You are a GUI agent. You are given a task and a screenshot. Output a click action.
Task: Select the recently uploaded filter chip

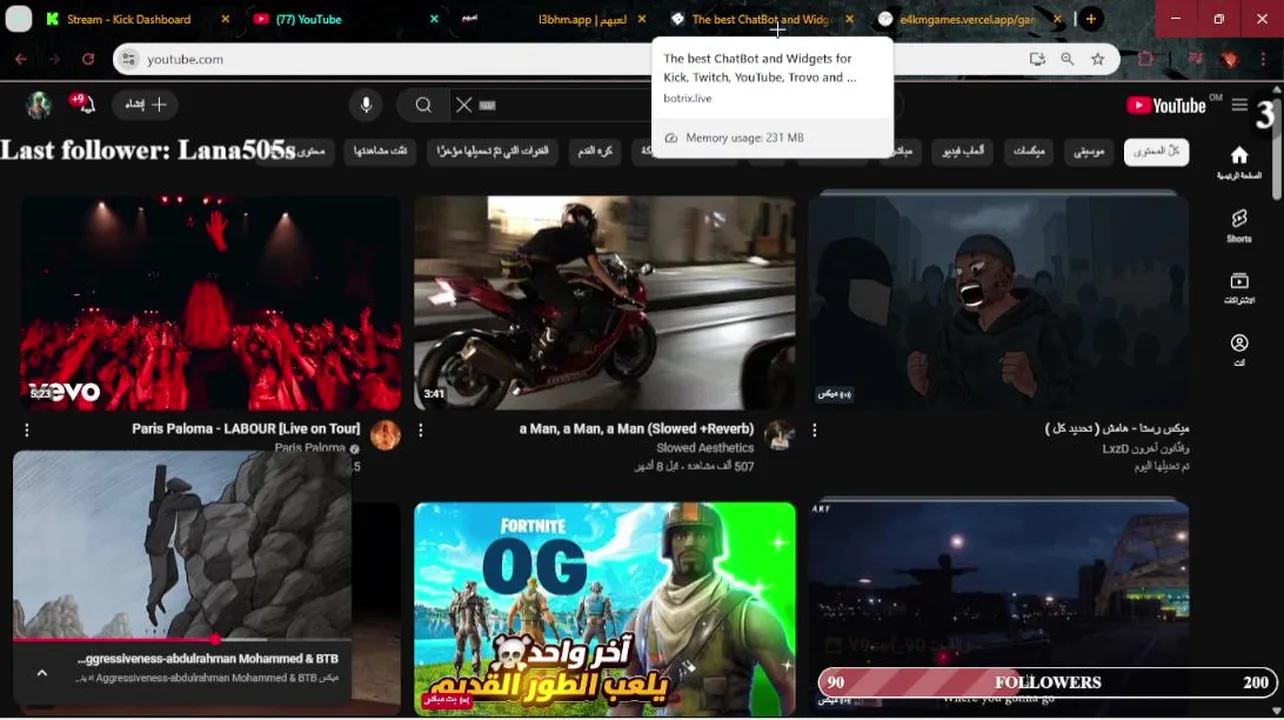point(493,151)
